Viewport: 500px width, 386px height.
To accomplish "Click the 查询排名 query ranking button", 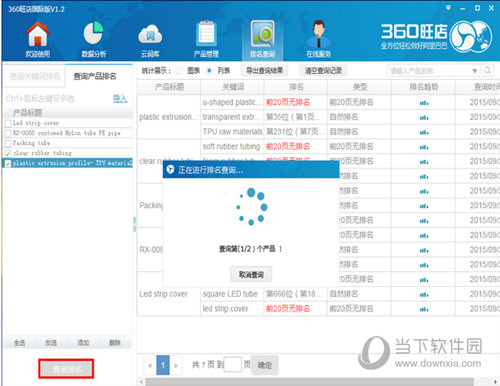I will (66, 369).
